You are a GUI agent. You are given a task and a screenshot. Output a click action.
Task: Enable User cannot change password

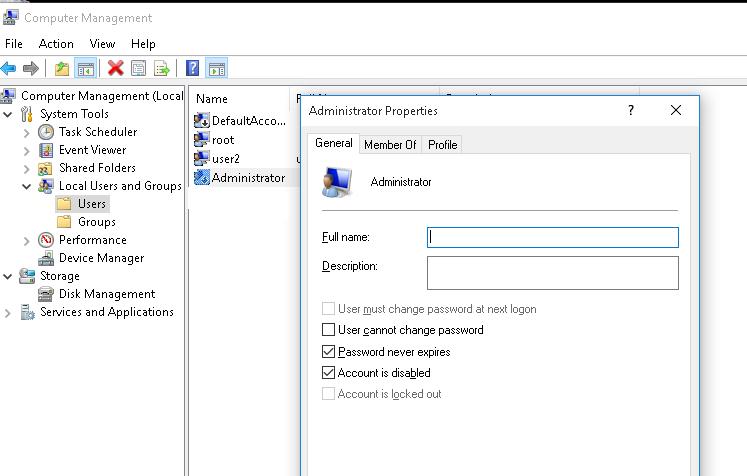point(329,330)
